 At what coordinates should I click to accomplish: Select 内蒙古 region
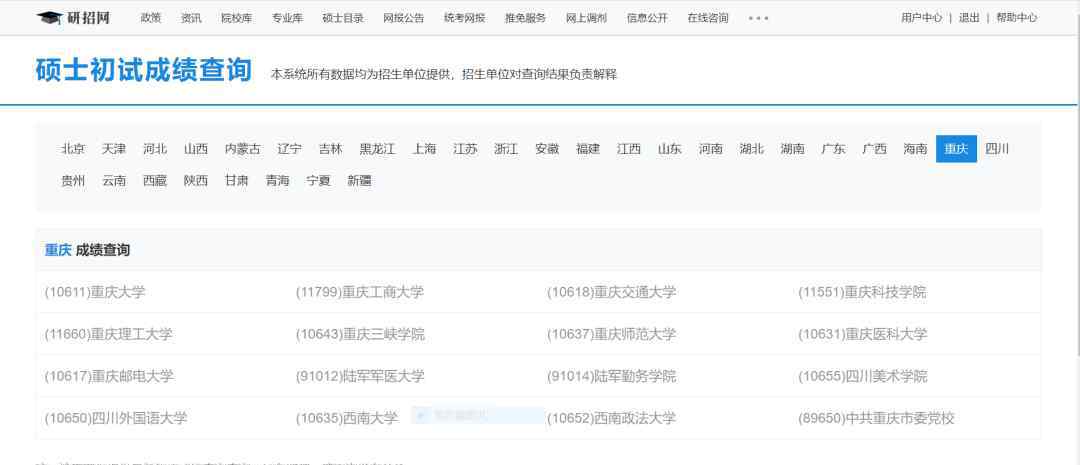pyautogui.click(x=242, y=149)
